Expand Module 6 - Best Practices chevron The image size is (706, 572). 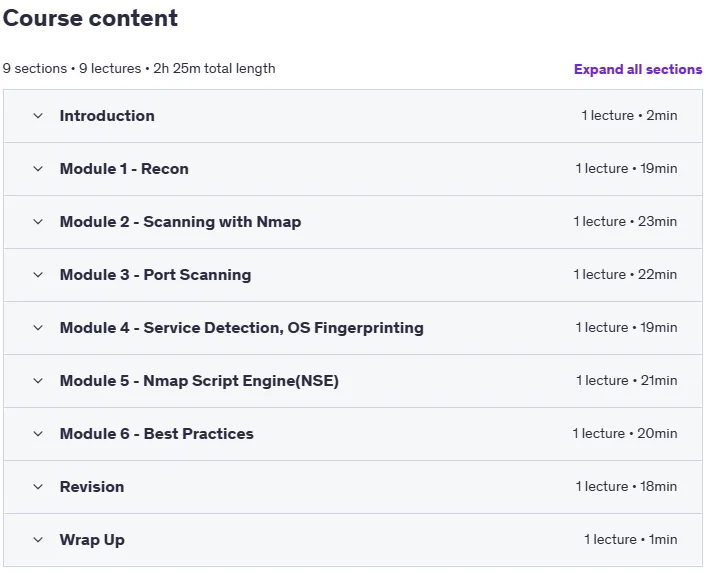[38, 434]
